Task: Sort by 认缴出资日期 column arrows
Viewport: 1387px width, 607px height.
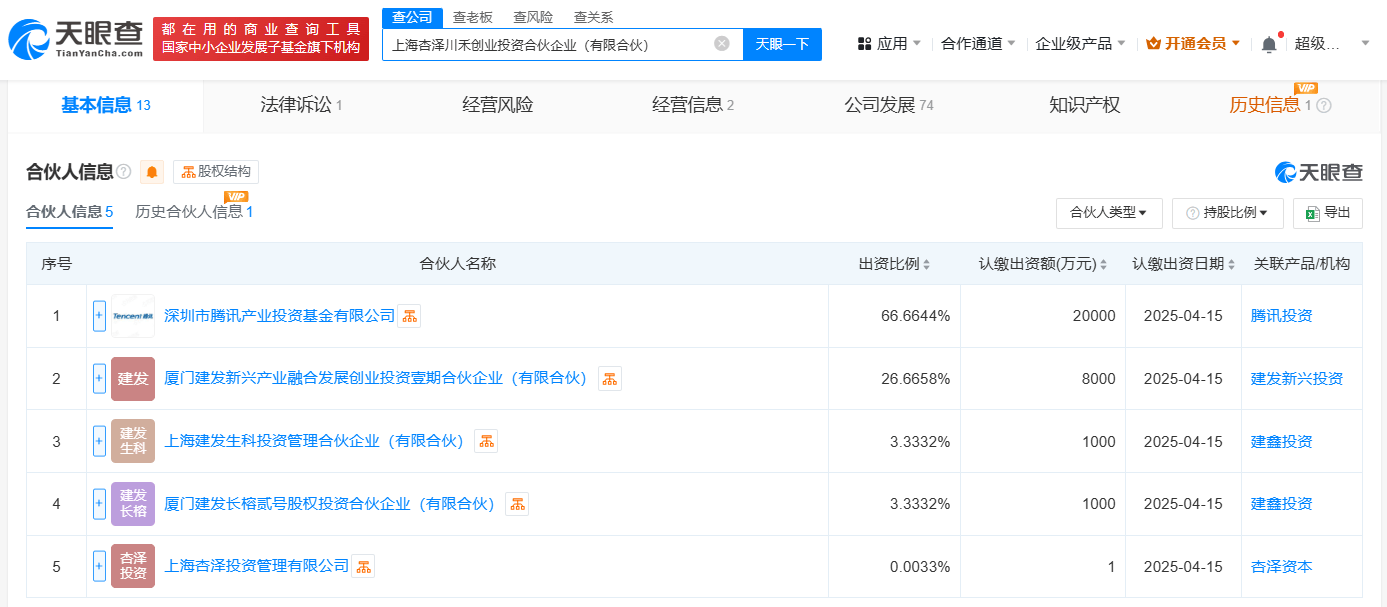Action: pyautogui.click(x=1232, y=265)
